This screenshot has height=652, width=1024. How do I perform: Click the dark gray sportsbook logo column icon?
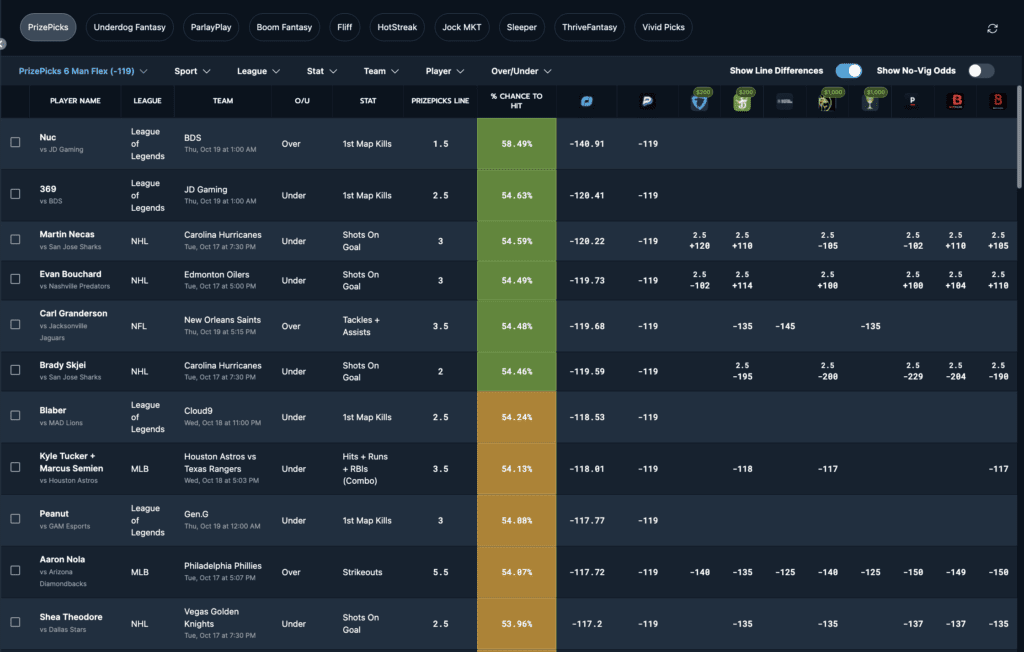(784, 101)
